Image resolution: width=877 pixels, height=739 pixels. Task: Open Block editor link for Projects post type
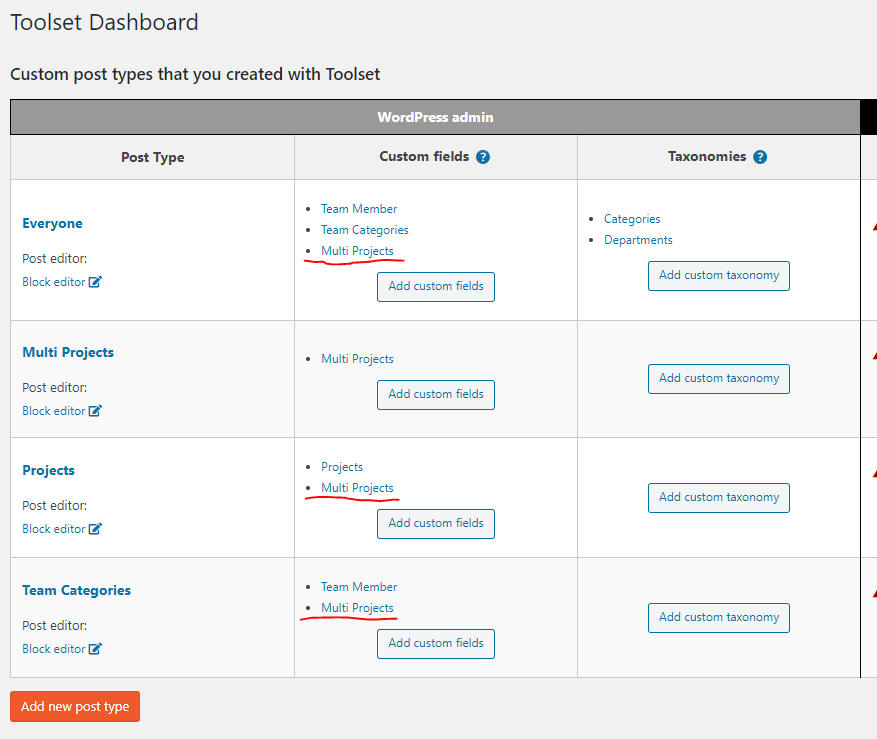(x=54, y=529)
